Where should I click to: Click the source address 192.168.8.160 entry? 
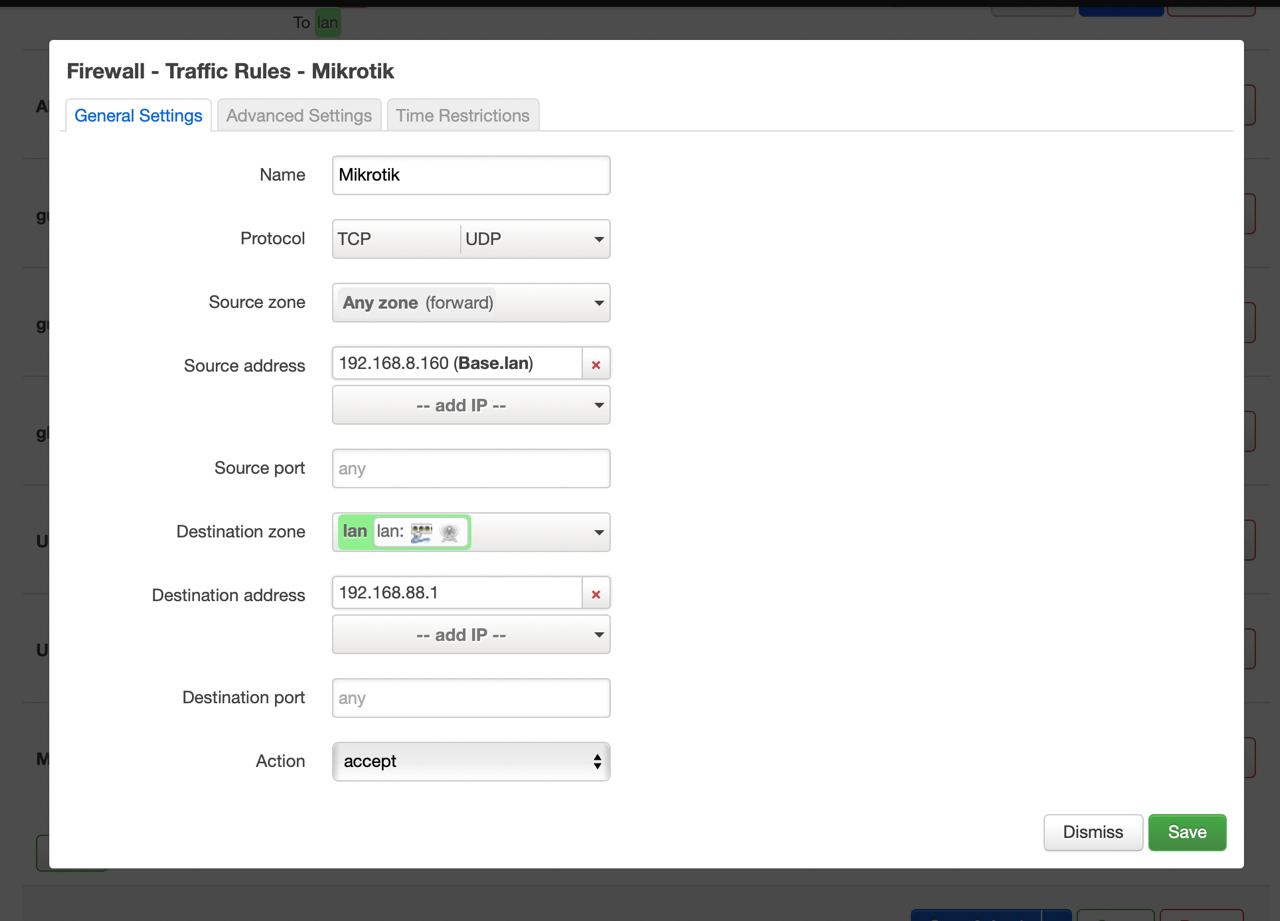click(457, 364)
